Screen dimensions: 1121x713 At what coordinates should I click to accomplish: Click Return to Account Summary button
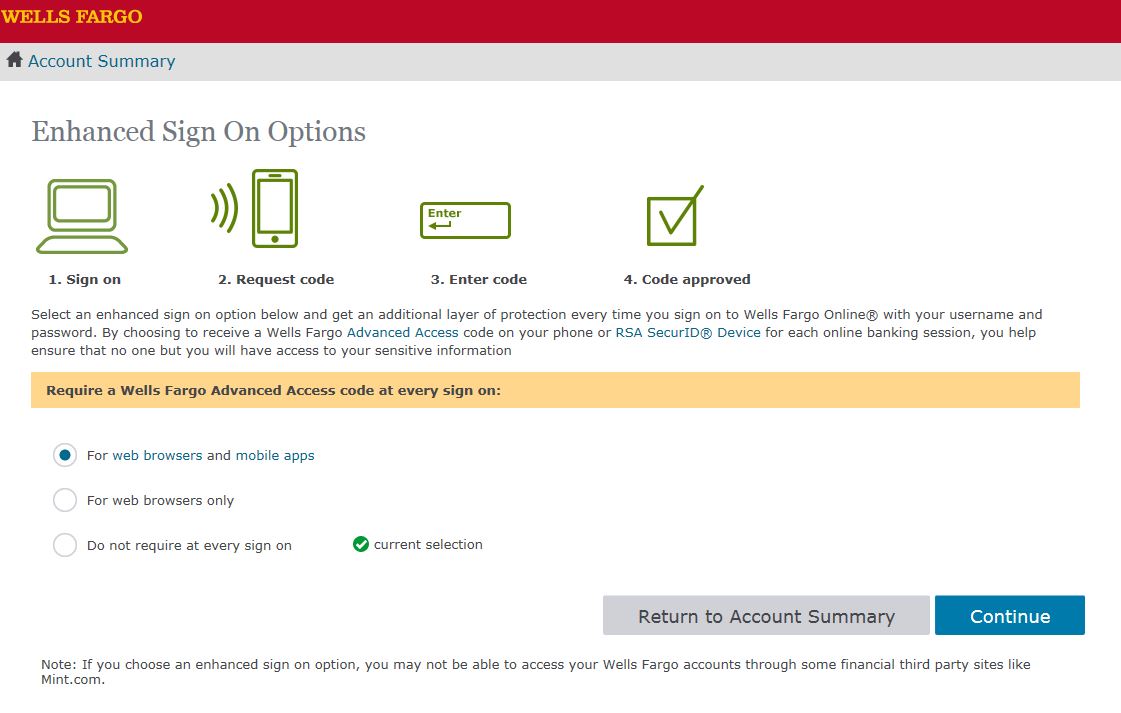[766, 615]
